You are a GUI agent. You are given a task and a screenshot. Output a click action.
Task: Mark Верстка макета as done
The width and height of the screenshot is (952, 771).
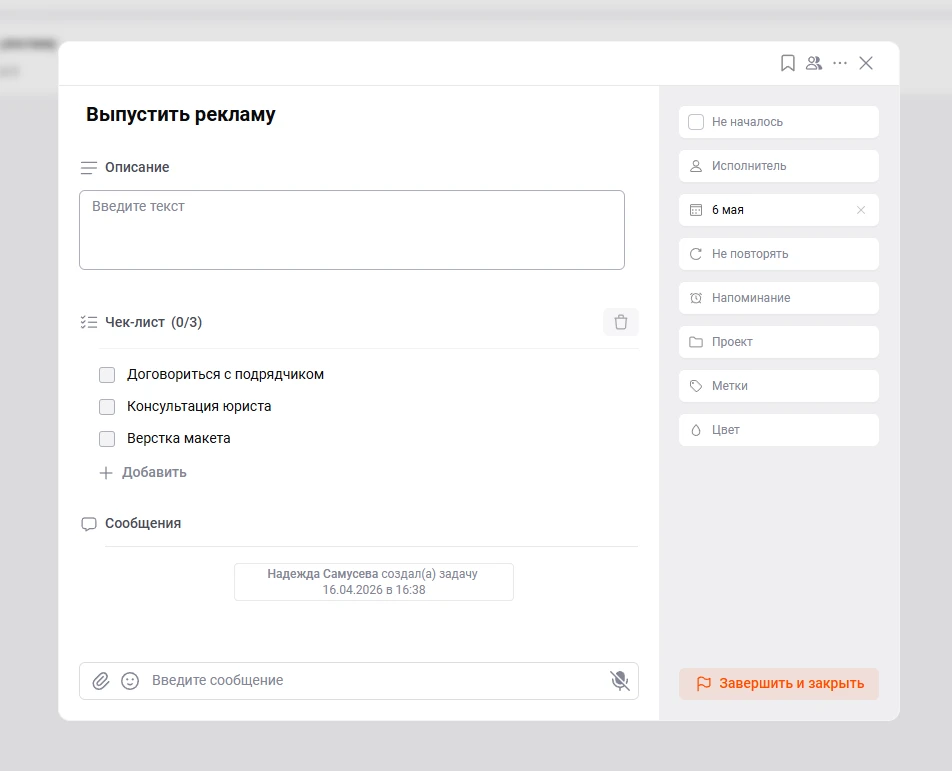tap(107, 439)
